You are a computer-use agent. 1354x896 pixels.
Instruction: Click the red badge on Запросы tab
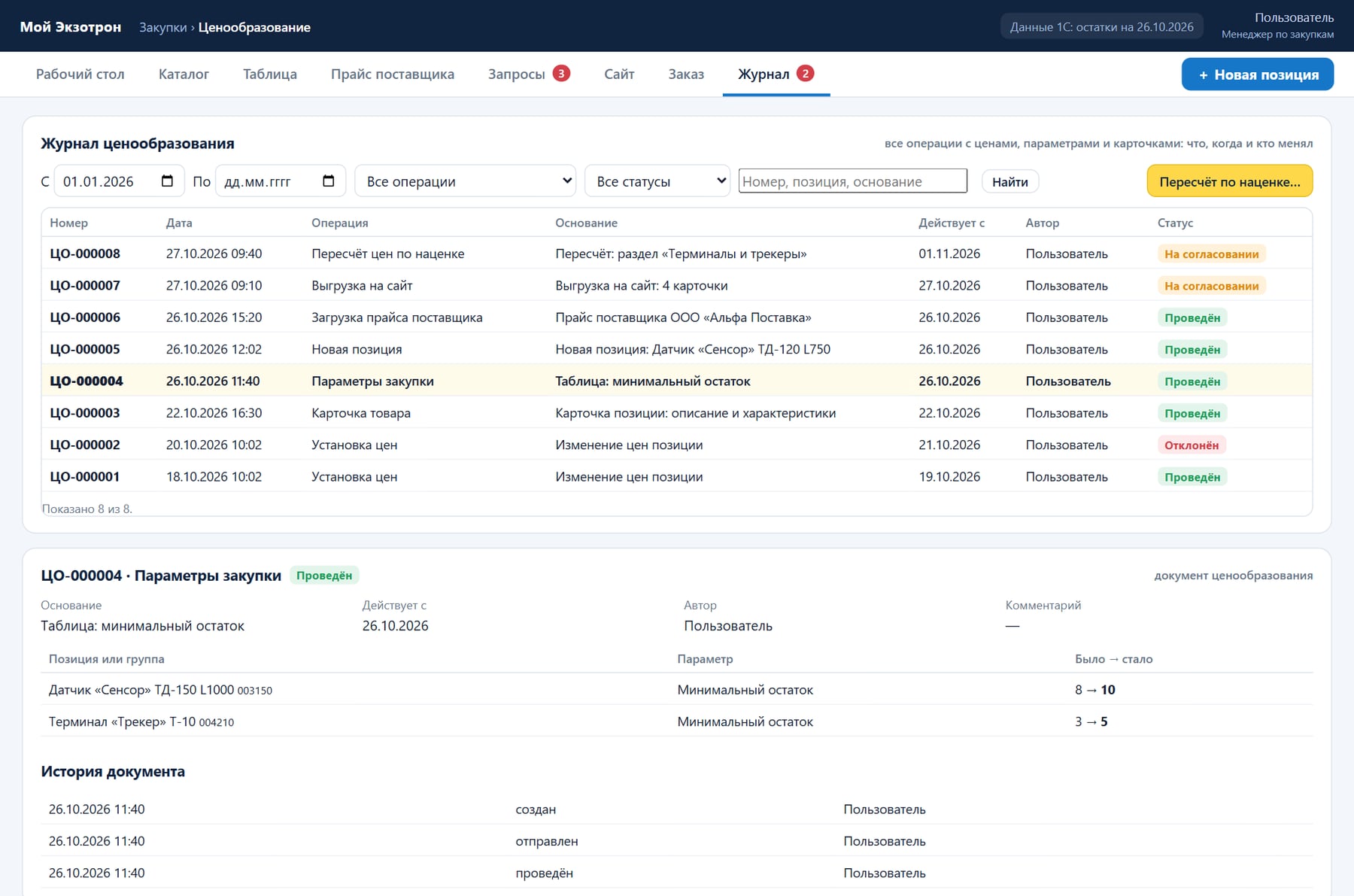561,73
